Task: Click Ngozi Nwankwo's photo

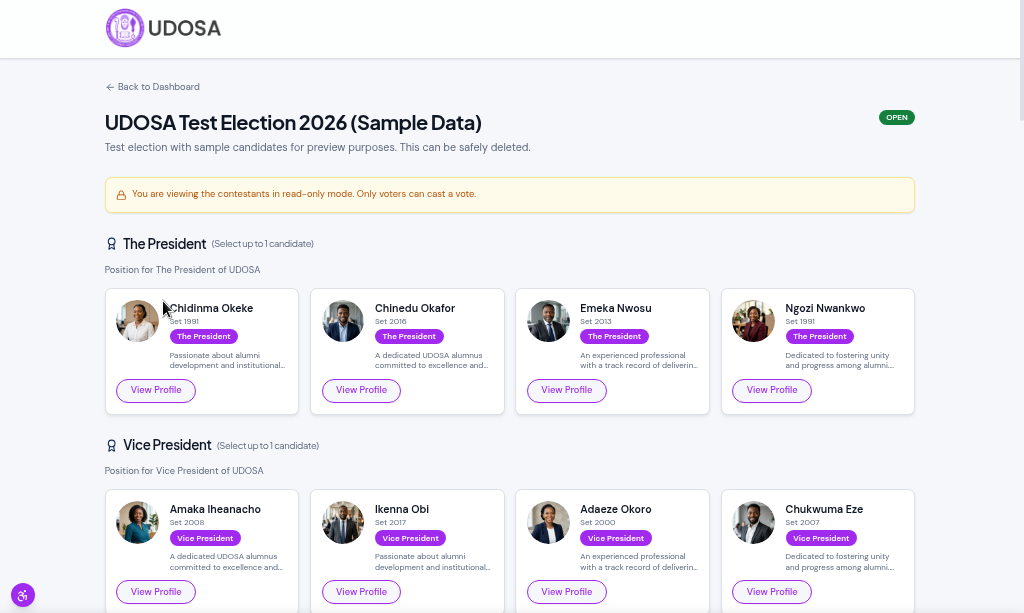Action: 753,321
